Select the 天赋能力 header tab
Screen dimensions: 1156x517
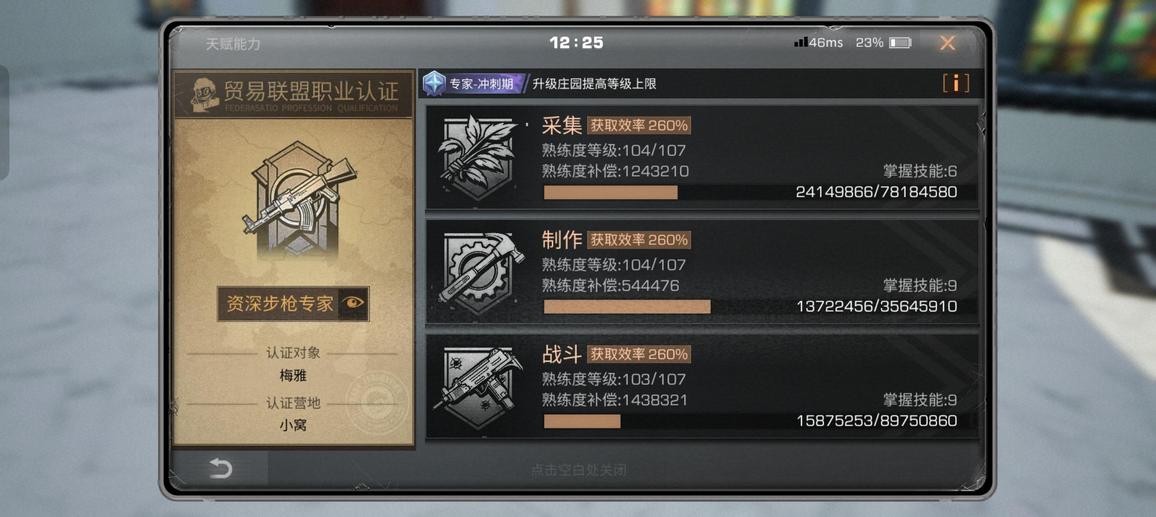tap(232, 44)
